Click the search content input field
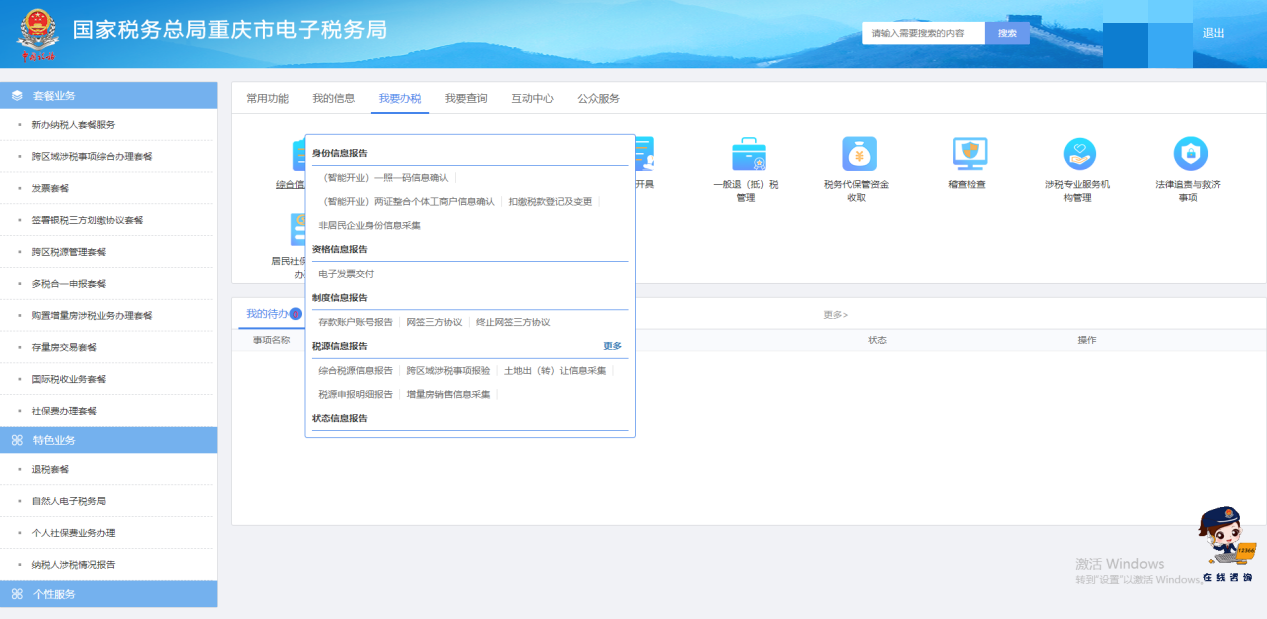This screenshot has width=1267, height=619. click(x=923, y=33)
